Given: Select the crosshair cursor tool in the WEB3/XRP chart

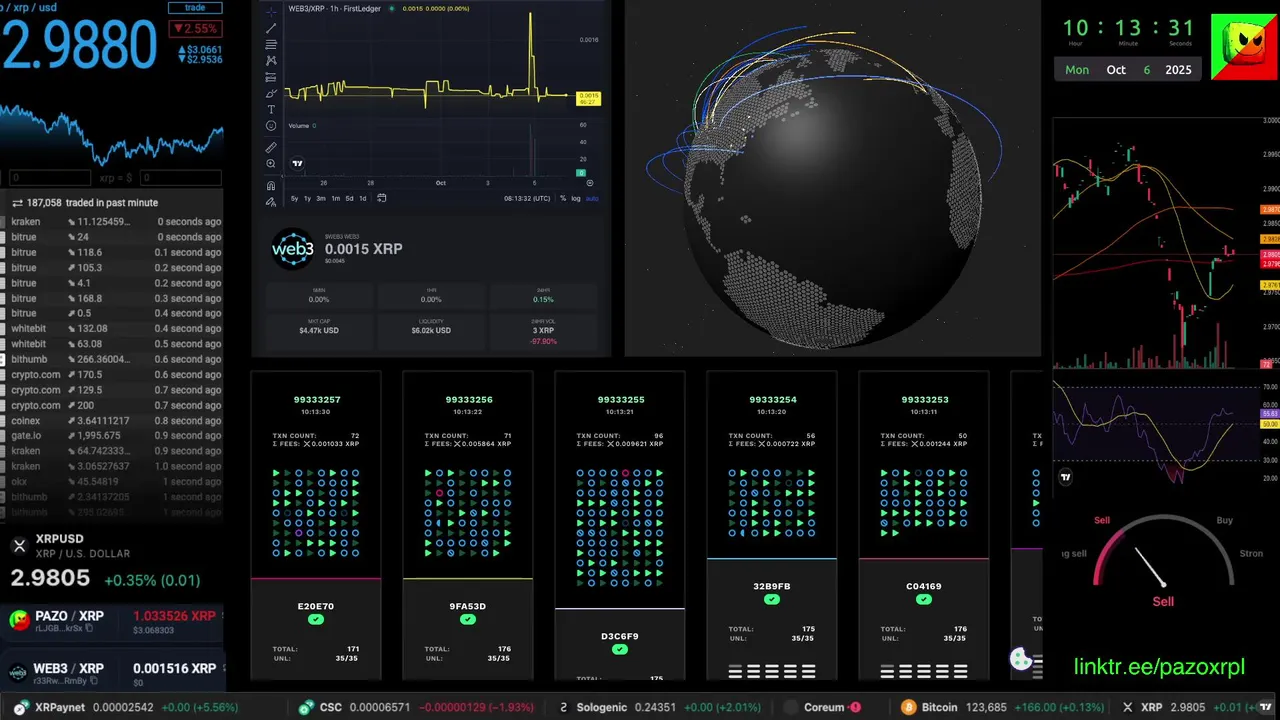Looking at the screenshot, I should click(271, 12).
